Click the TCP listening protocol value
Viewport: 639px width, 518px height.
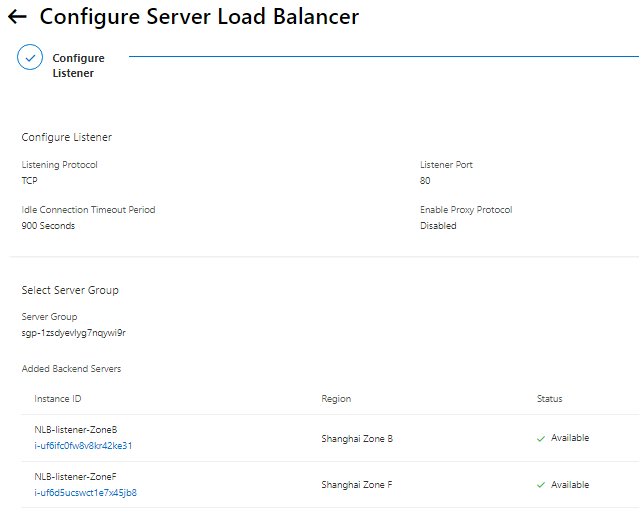29,181
